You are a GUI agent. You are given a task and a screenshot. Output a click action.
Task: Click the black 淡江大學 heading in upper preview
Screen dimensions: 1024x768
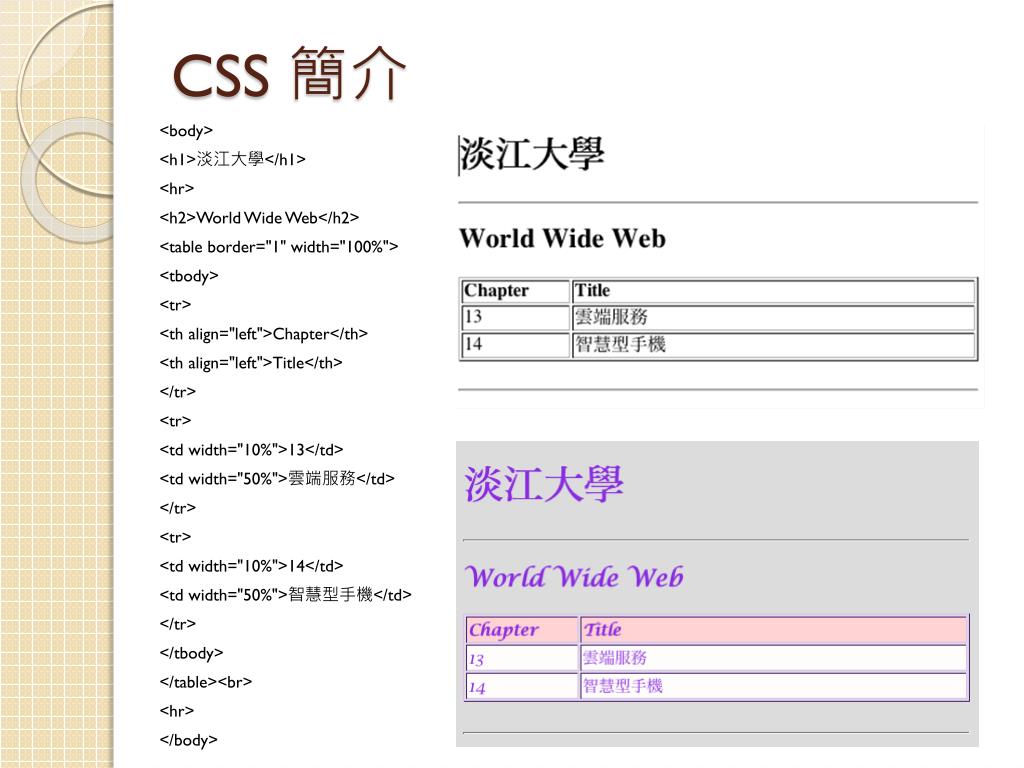pyautogui.click(x=532, y=155)
